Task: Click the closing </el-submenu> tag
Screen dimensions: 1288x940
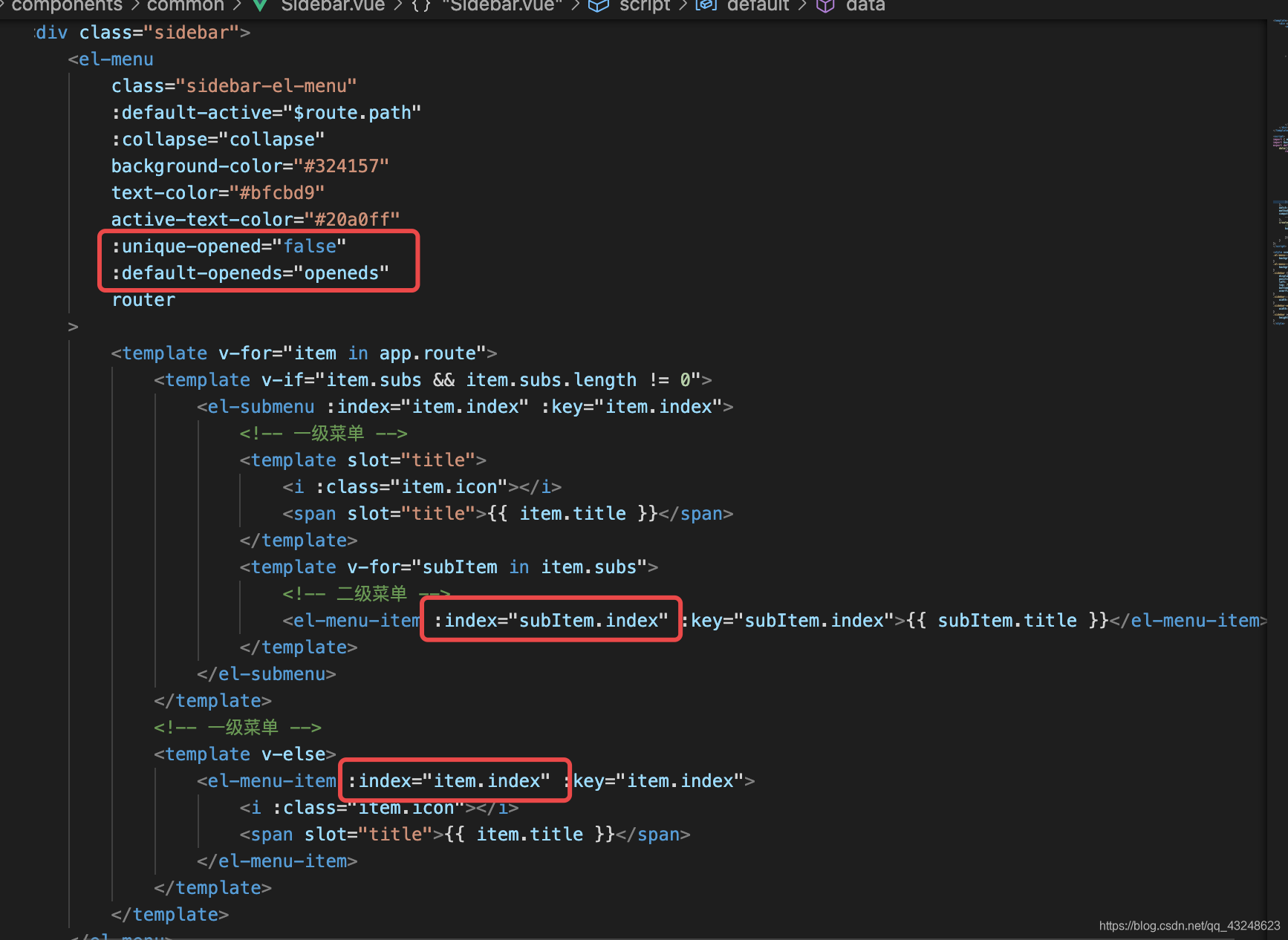Action: 267,674
